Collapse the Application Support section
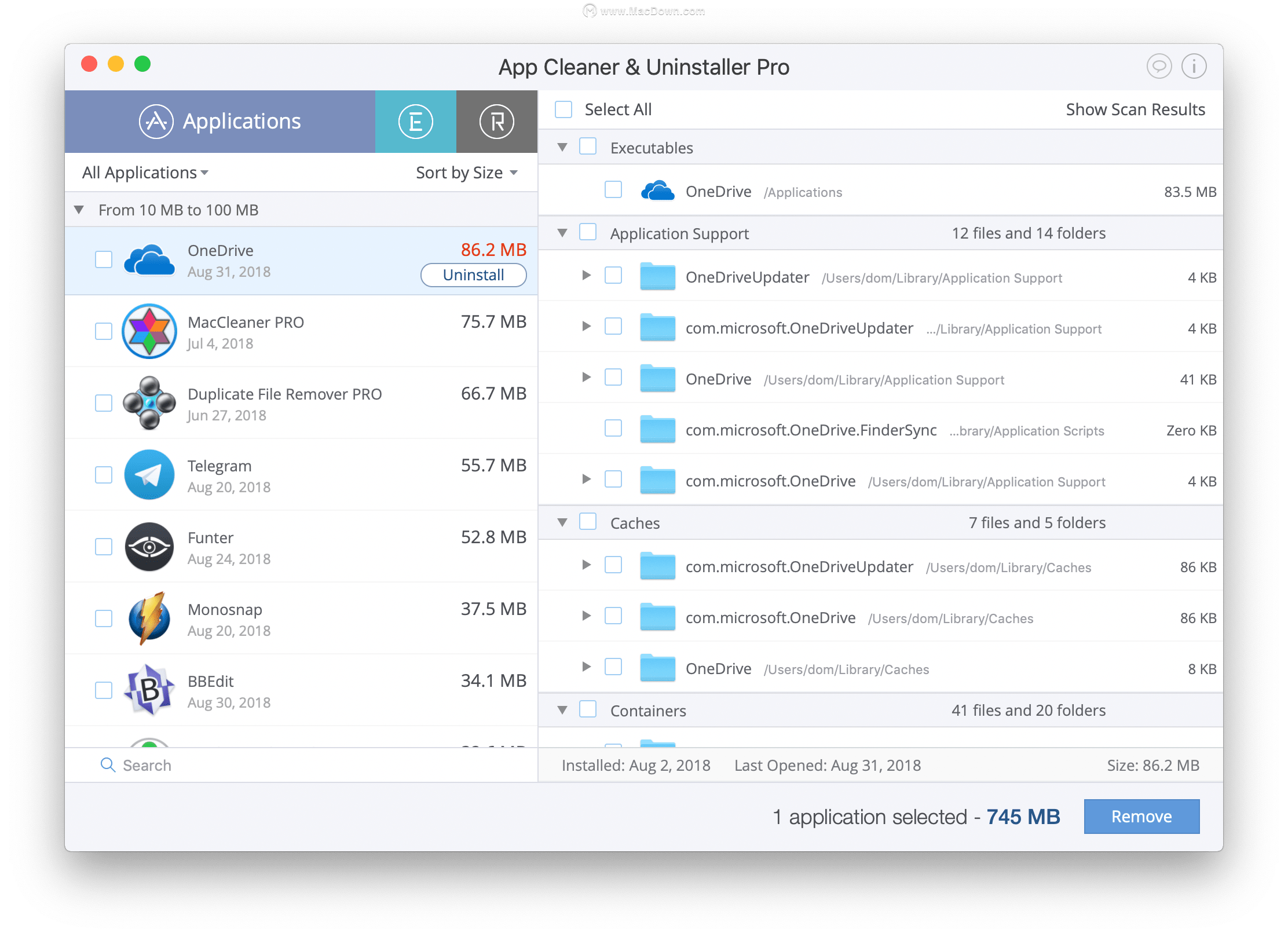This screenshot has width=1288, height=937. [x=562, y=233]
